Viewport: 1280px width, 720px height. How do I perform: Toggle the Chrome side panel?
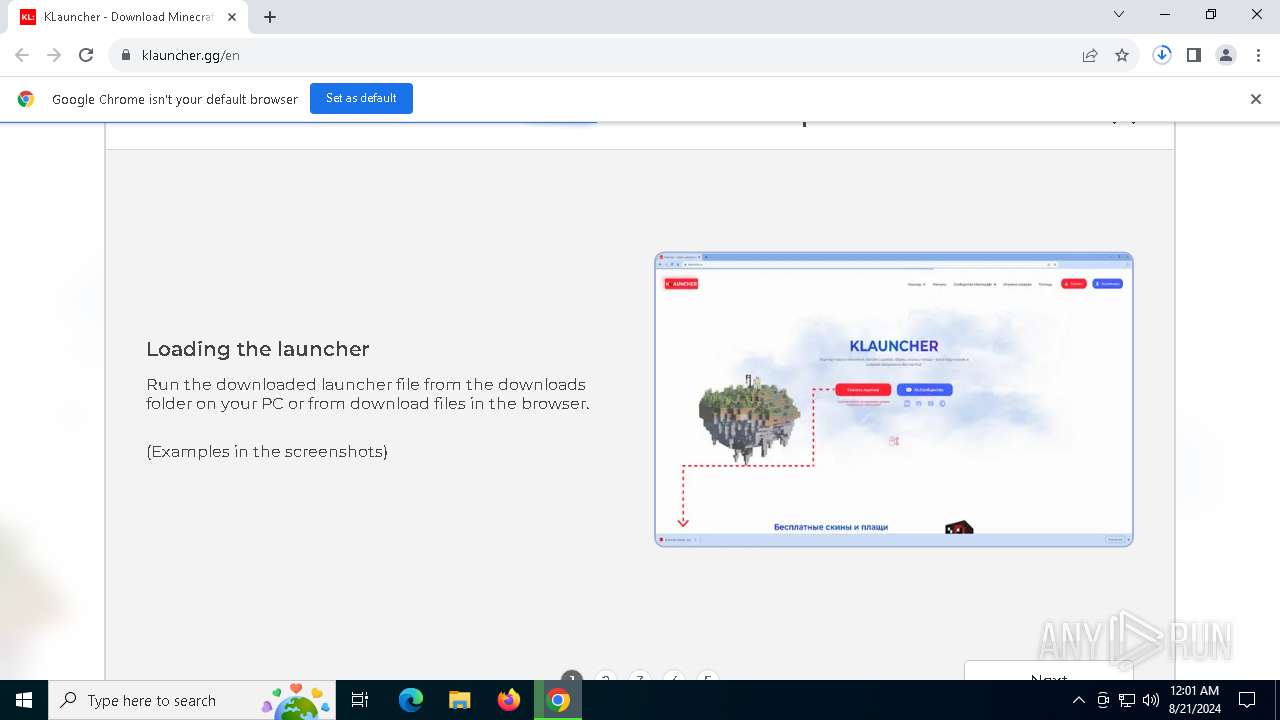click(1194, 55)
